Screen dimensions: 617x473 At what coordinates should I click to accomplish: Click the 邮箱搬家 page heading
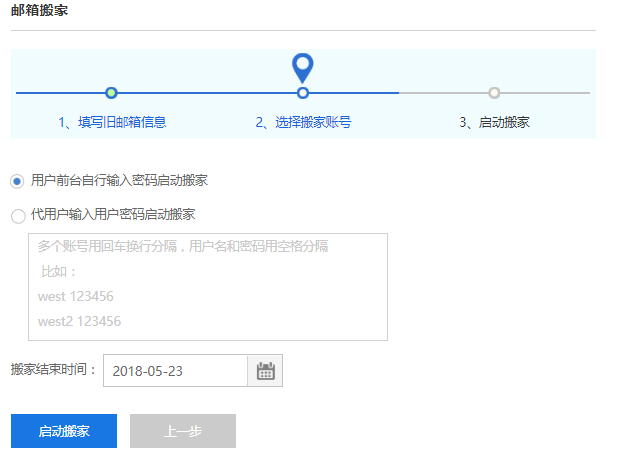coord(40,10)
